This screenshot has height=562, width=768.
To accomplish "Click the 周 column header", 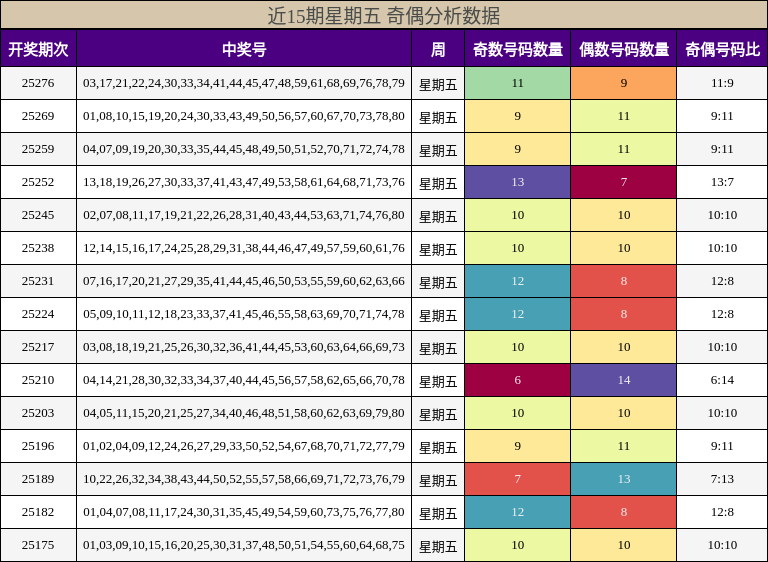I will [x=438, y=49].
